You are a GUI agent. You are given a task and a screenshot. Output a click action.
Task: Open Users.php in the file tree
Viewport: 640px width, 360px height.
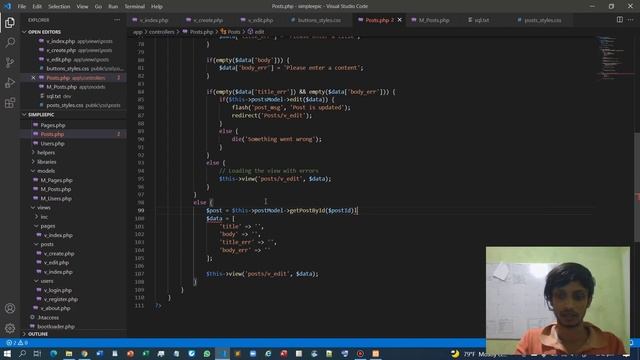pyautogui.click(x=52, y=144)
